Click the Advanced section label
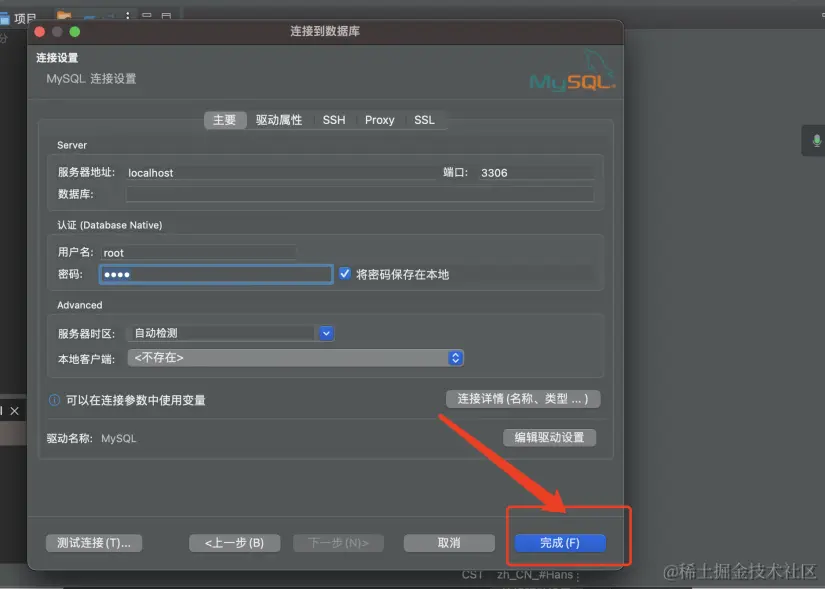The width and height of the screenshot is (825, 589). [x=79, y=305]
